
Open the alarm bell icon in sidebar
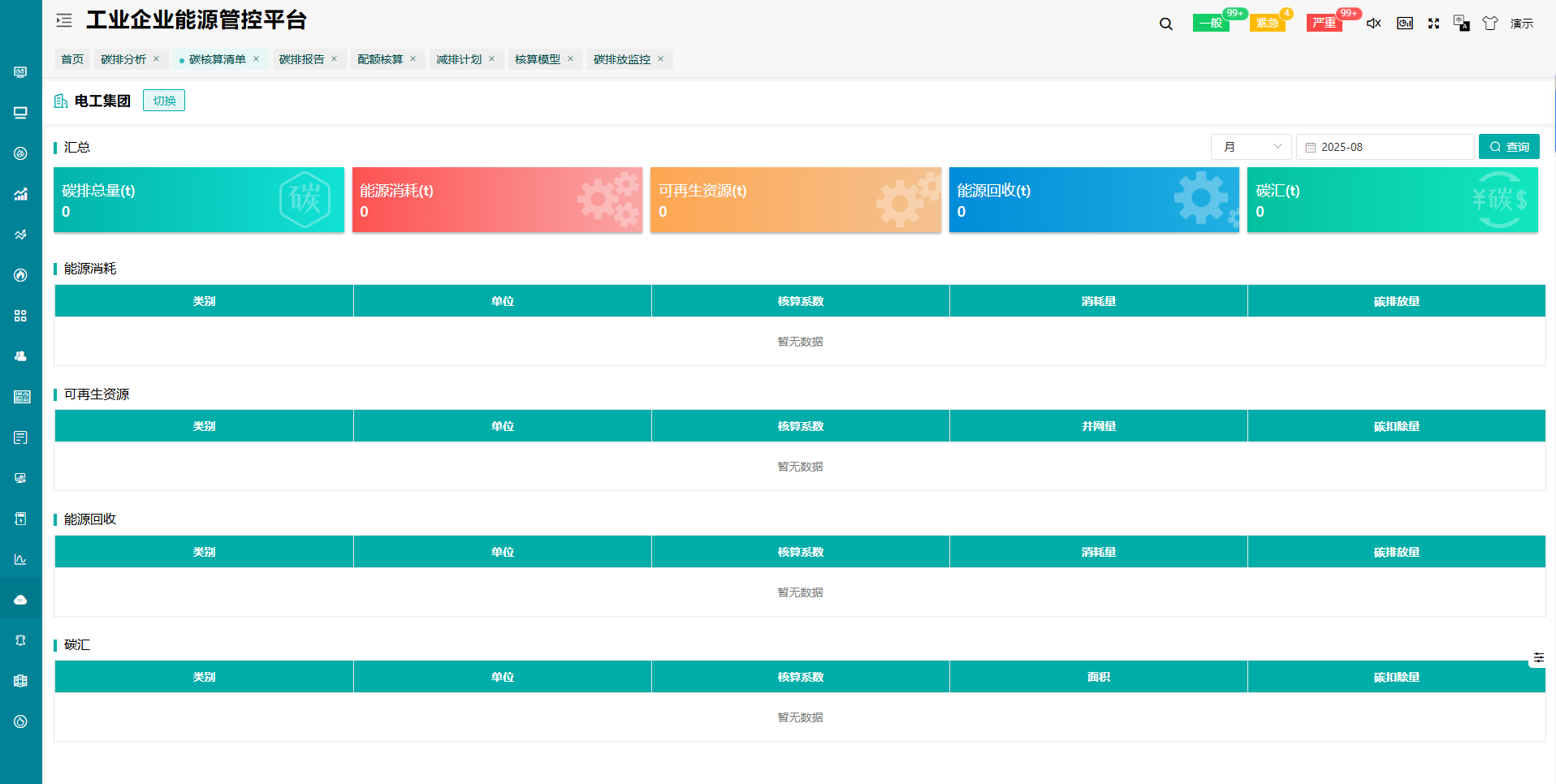[20, 640]
